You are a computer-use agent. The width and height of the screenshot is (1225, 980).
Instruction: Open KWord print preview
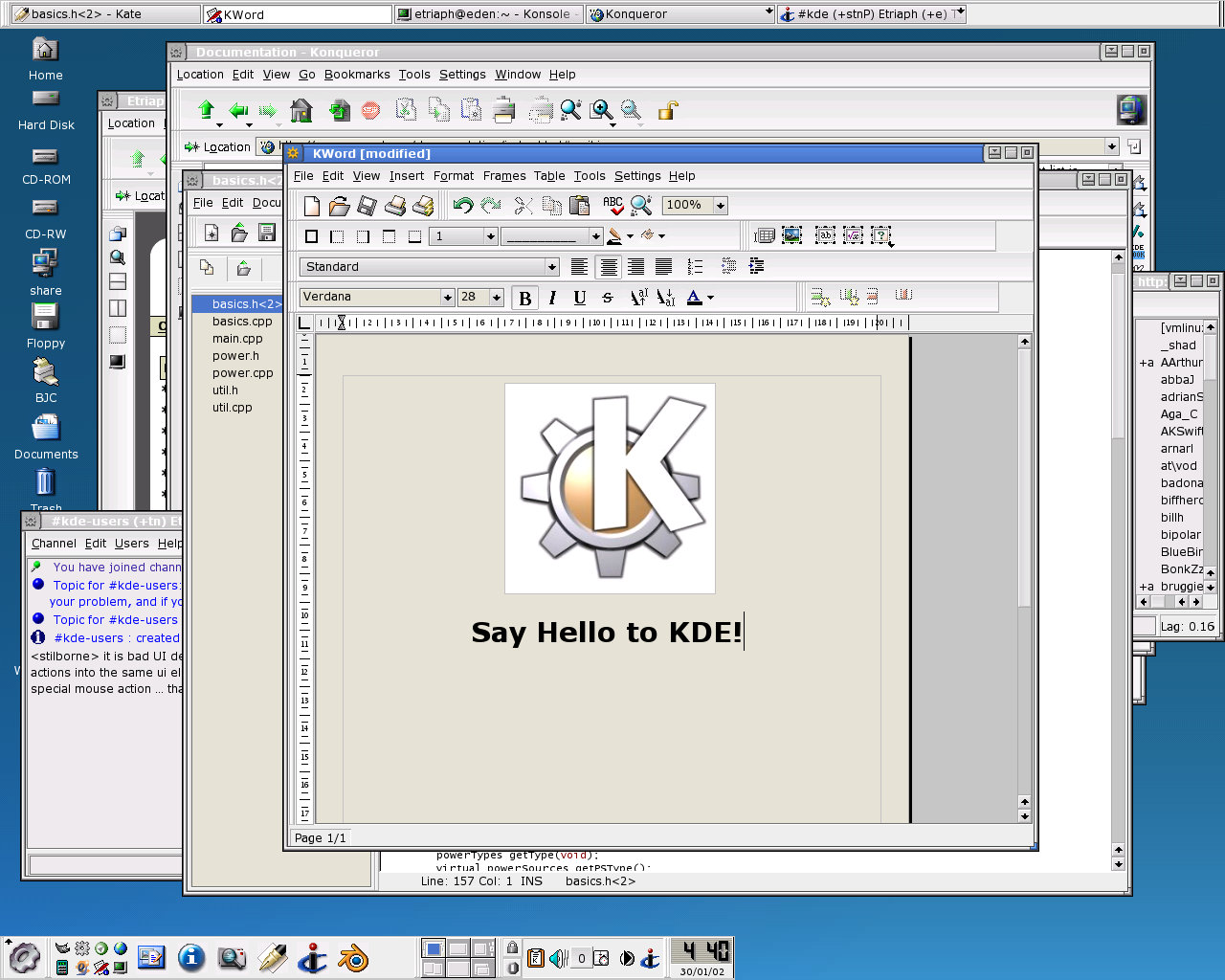point(422,206)
